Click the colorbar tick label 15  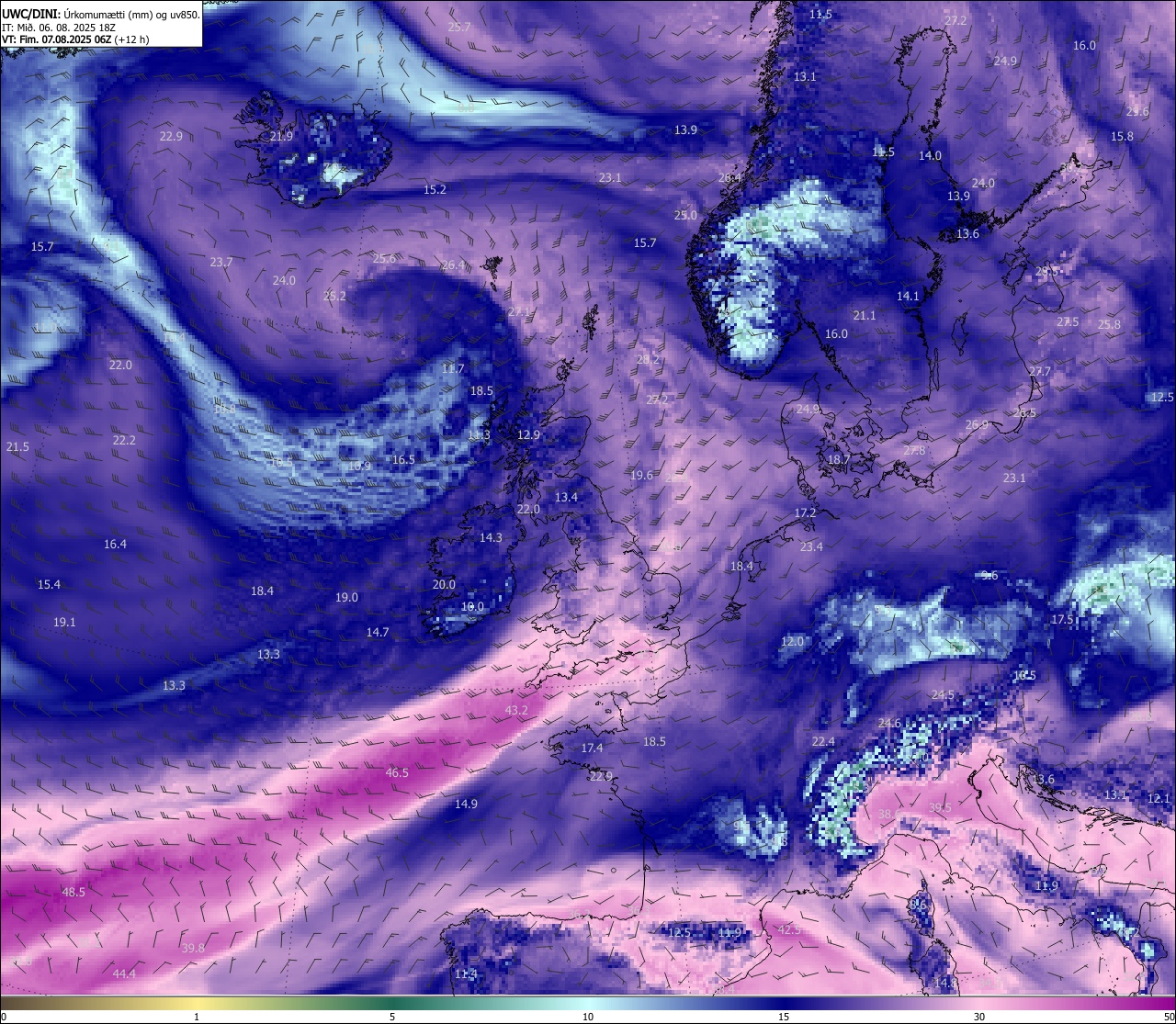tap(784, 1017)
